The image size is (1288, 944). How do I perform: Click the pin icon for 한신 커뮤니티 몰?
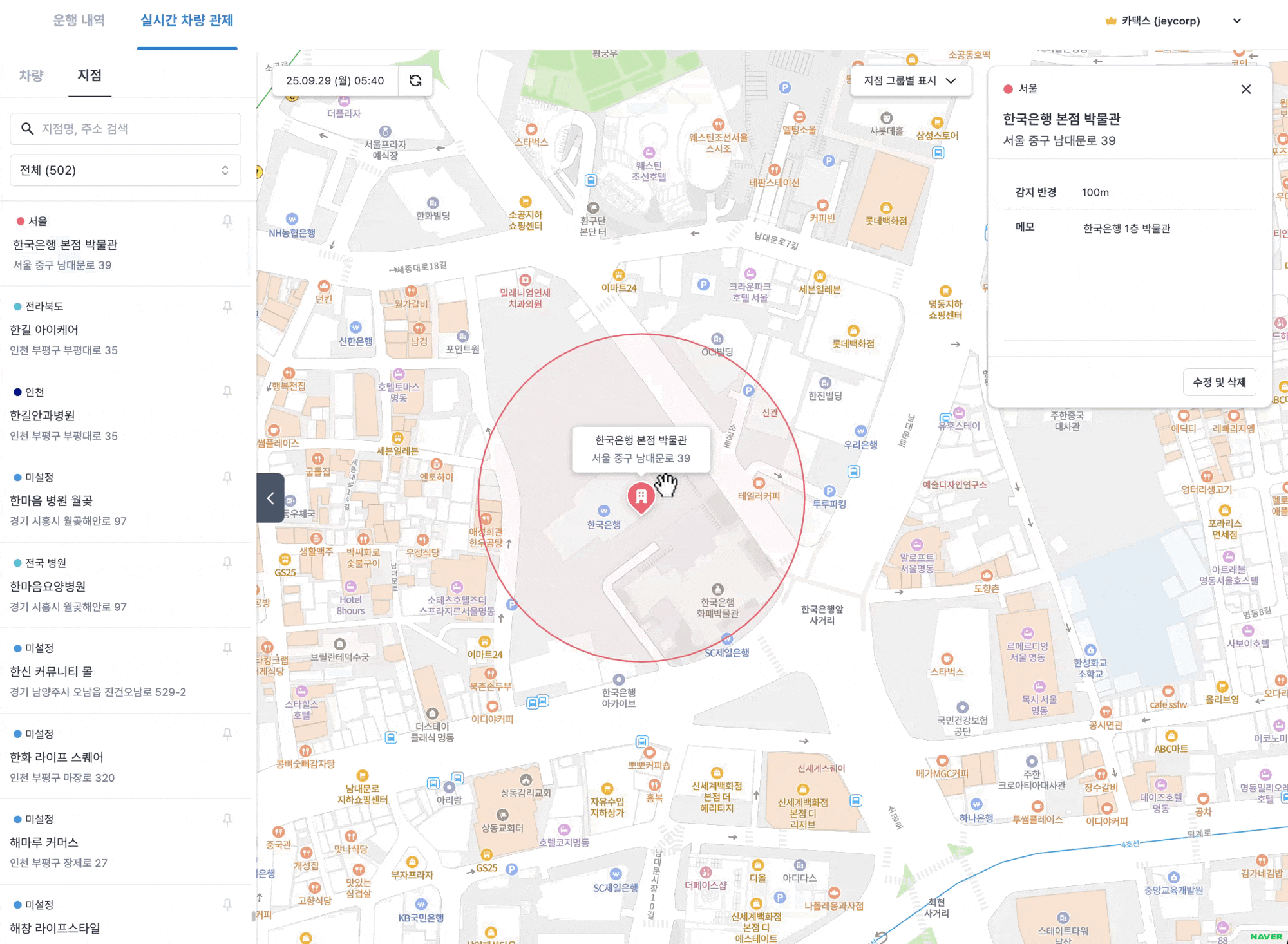pos(227,648)
